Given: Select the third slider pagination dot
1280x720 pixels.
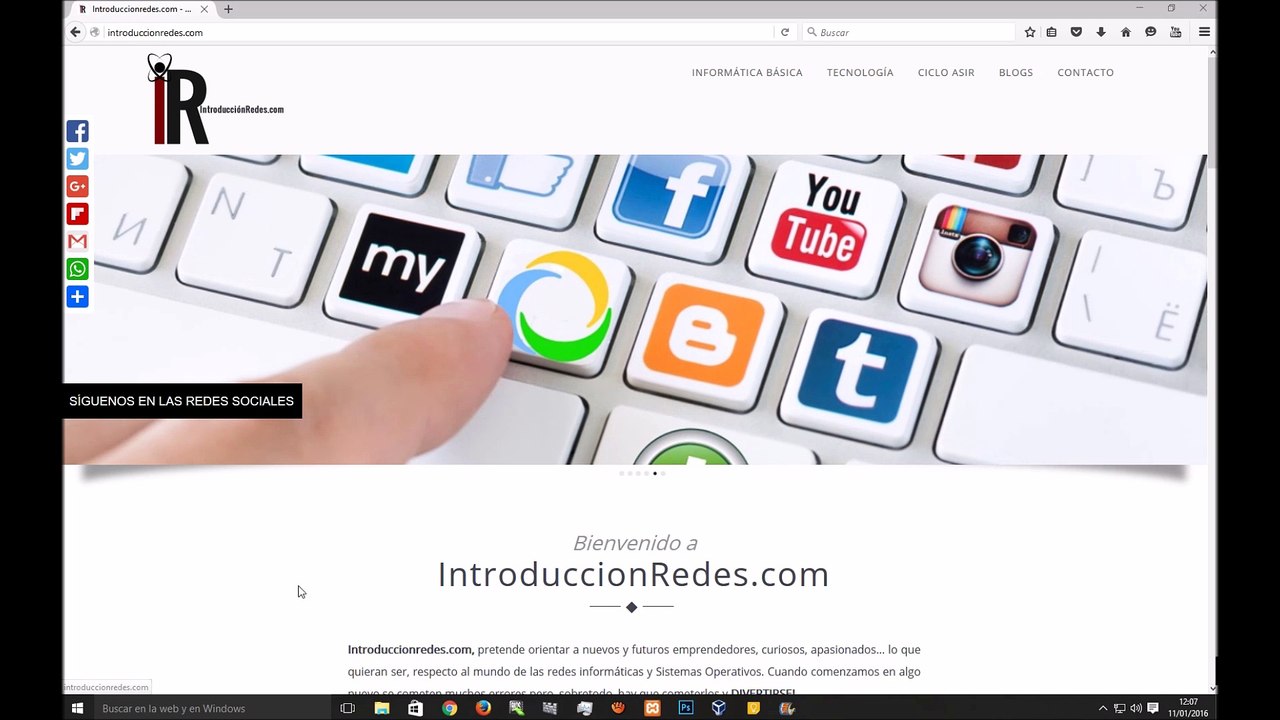Looking at the screenshot, I should [638, 473].
